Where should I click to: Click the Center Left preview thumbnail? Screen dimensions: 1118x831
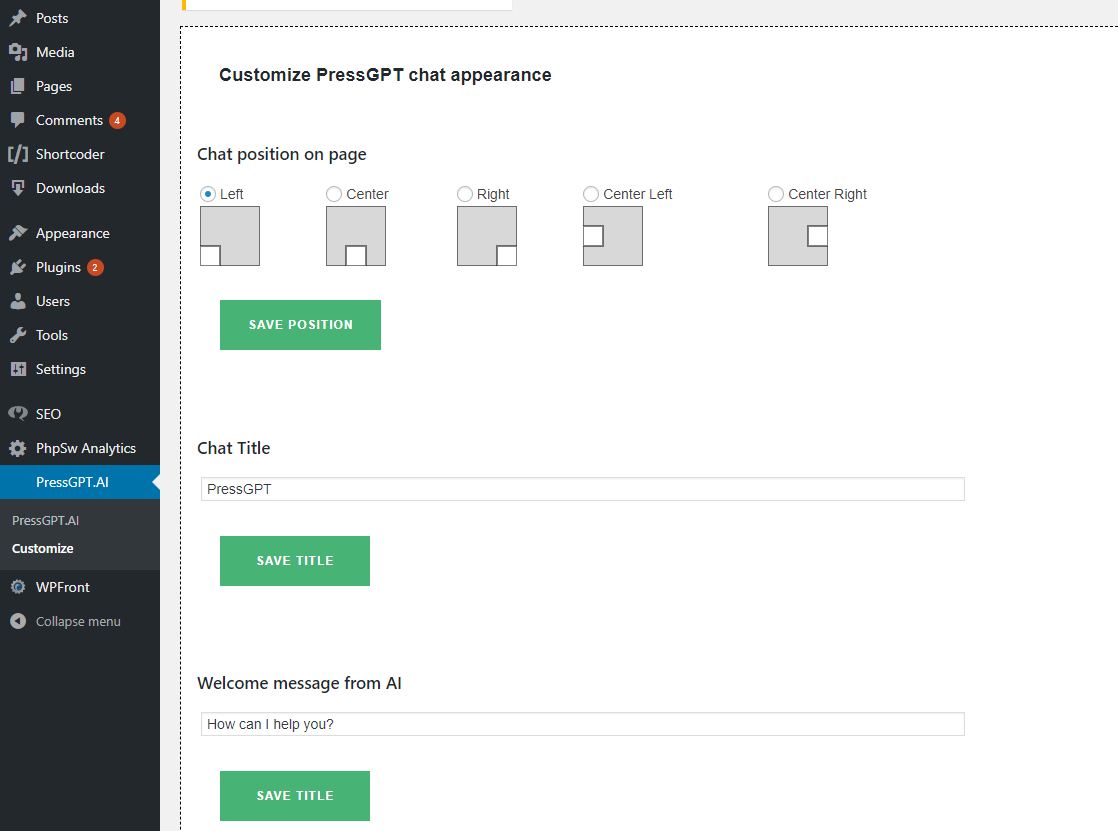pos(613,236)
